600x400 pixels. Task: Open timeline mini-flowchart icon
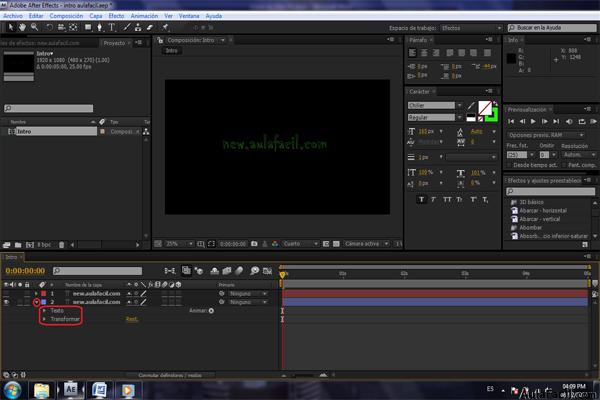coord(170,271)
